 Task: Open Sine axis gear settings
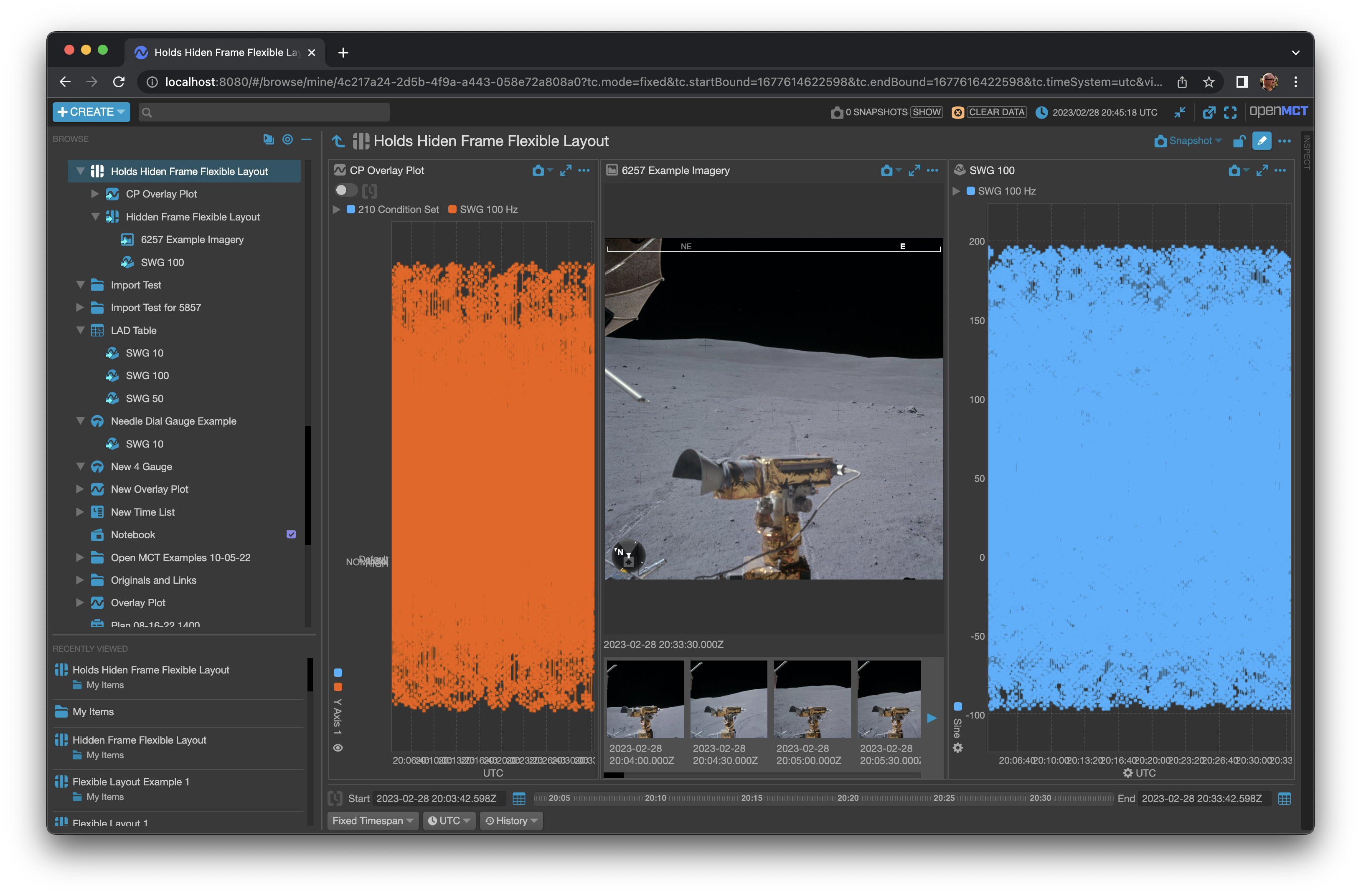(x=958, y=748)
